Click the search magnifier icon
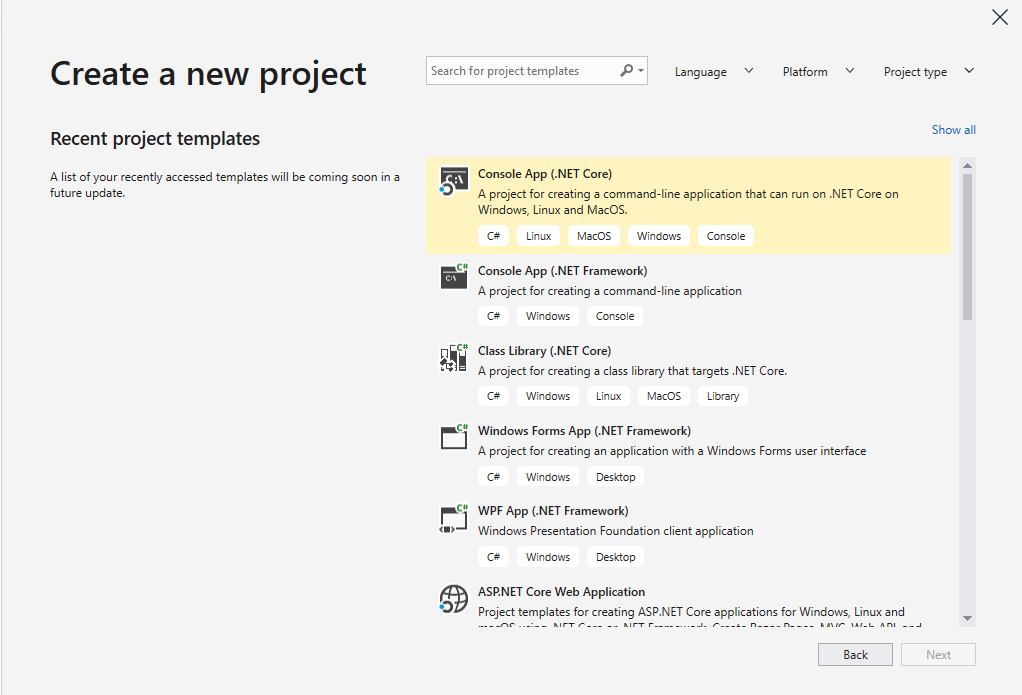Screen dimensions: 1022x695 (x=626, y=70)
